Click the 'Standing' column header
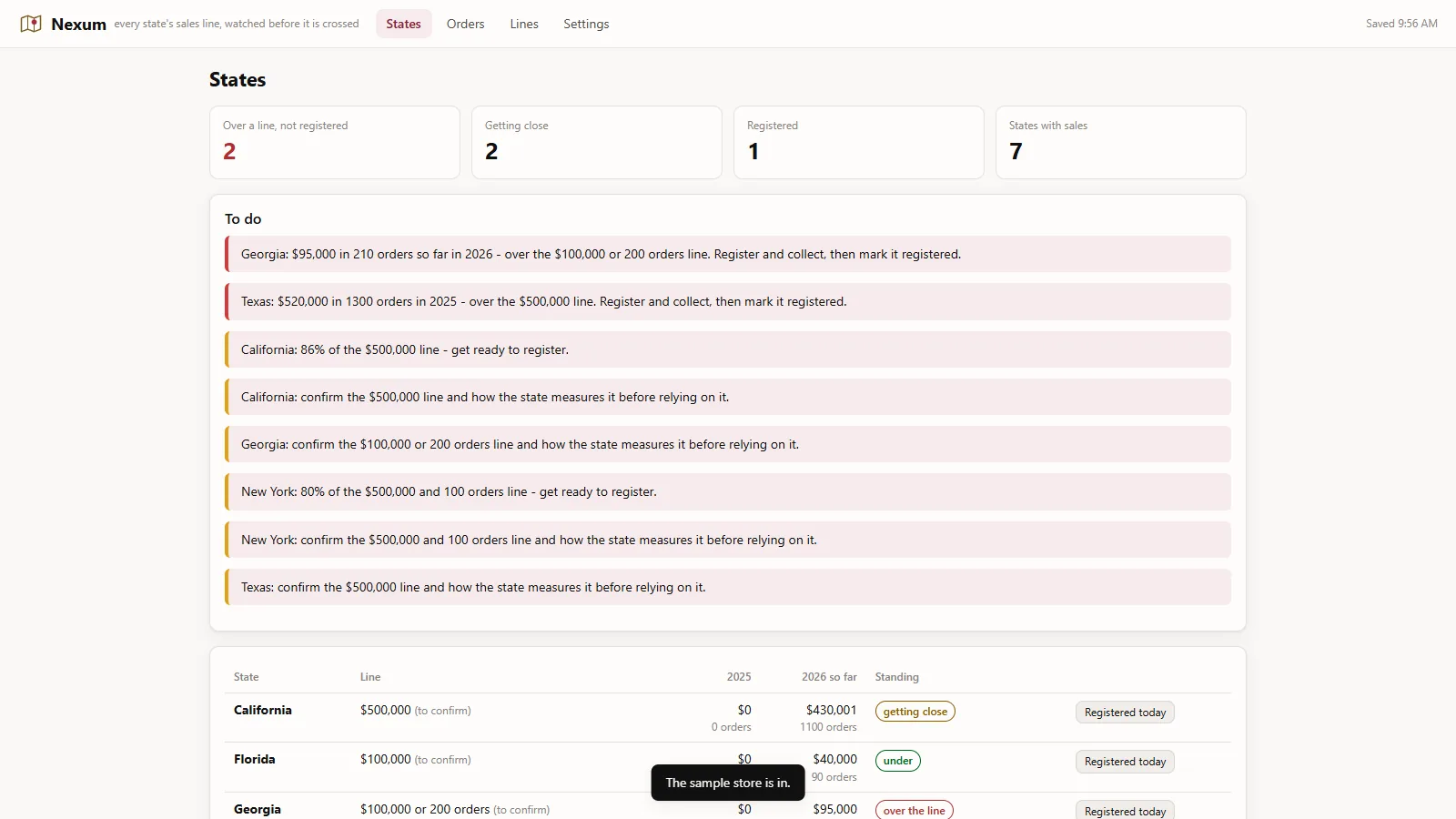Screen dimensions: 1456x819 (897, 677)
